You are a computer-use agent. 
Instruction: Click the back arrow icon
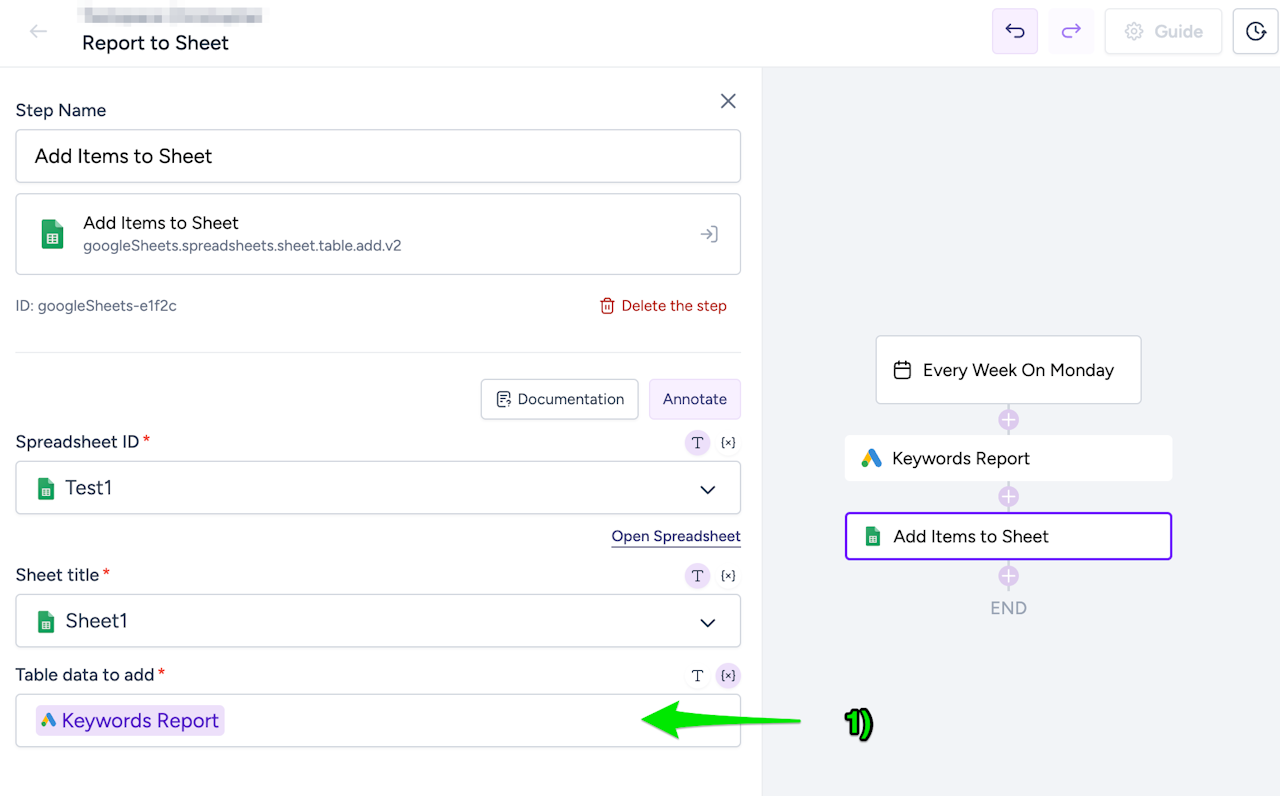pyautogui.click(x=38, y=31)
